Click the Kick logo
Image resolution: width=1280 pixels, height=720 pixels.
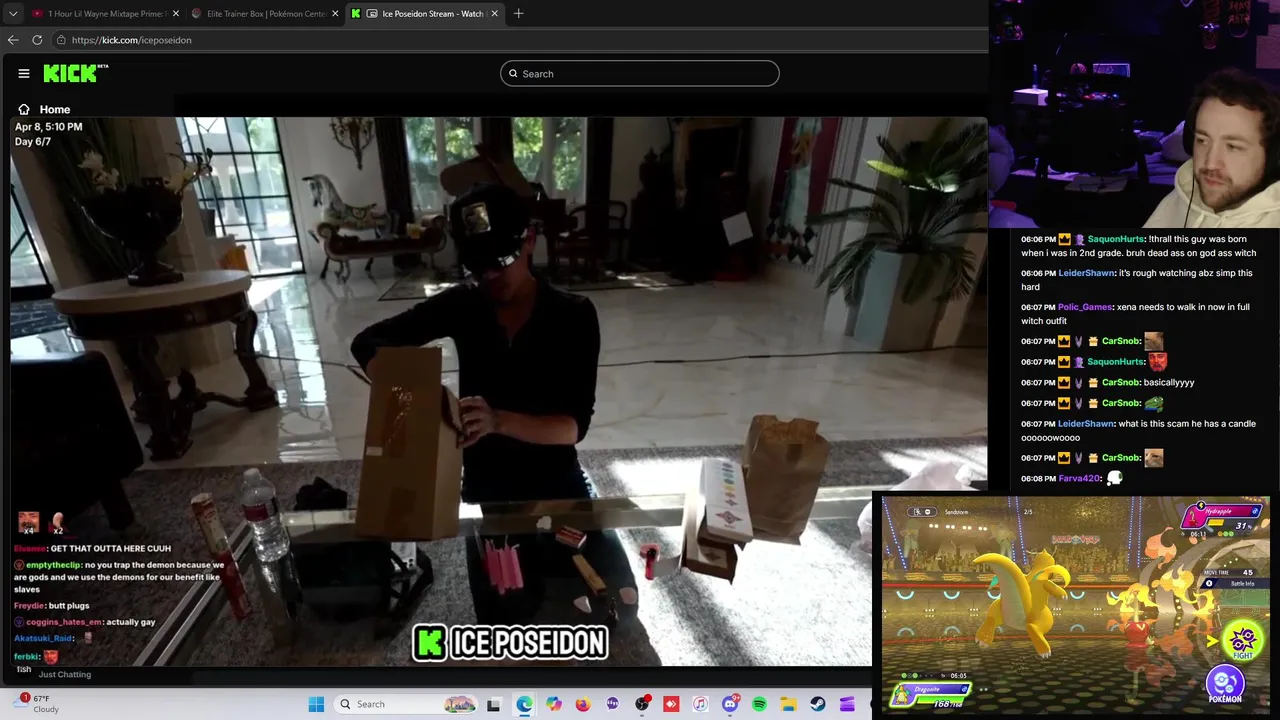point(75,73)
